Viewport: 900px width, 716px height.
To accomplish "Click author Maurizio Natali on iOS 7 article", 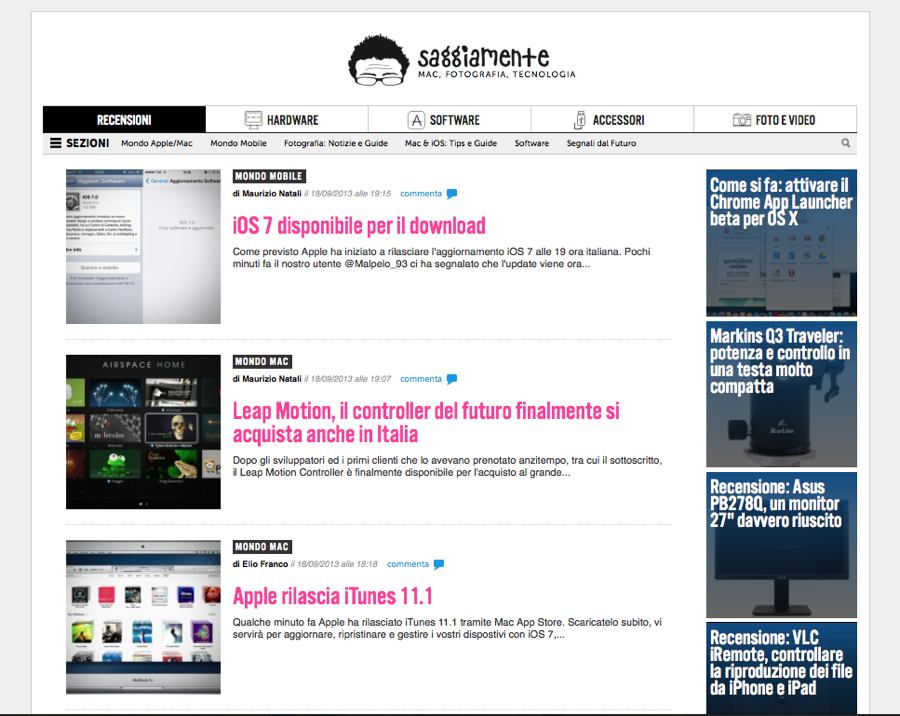I will click(x=271, y=194).
